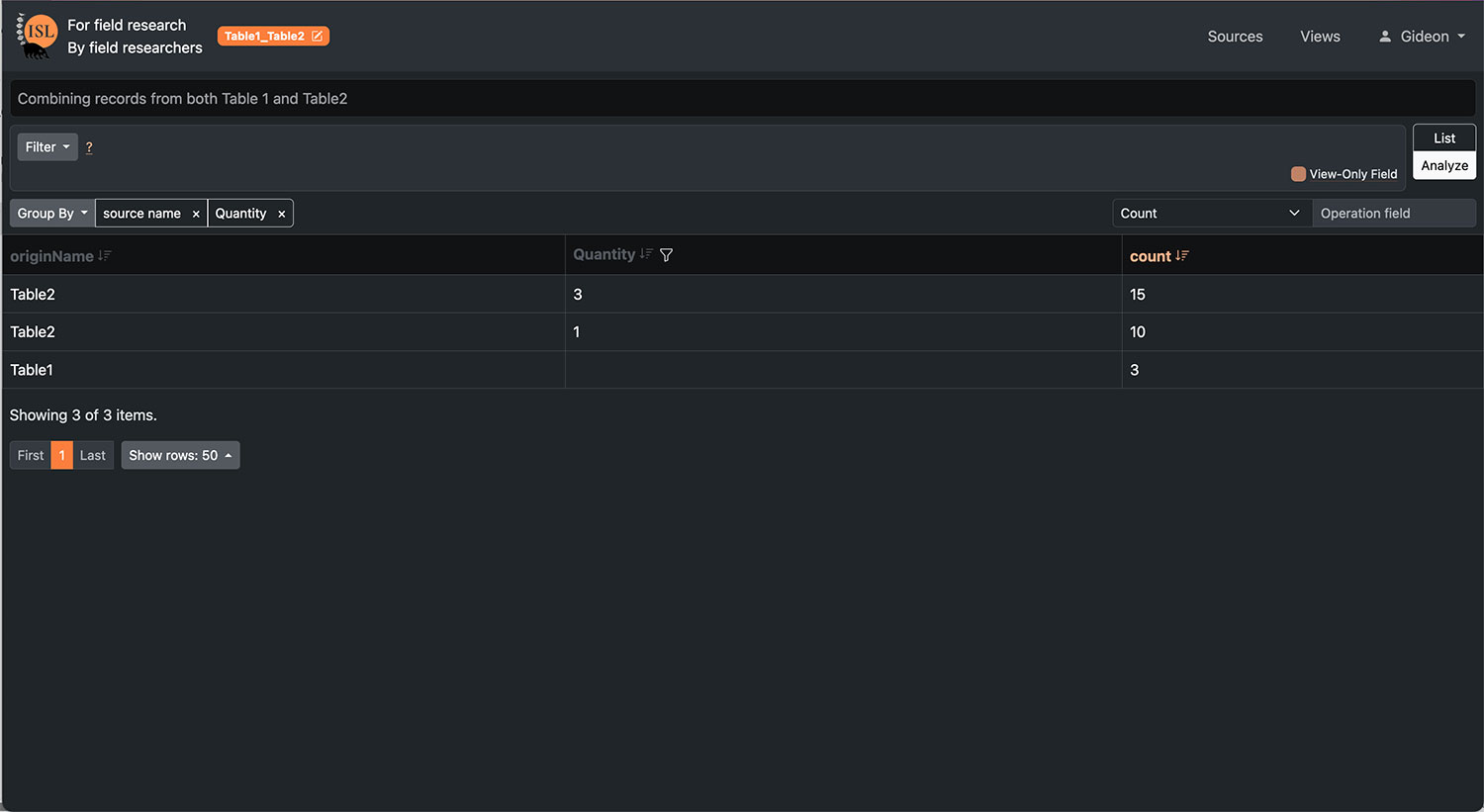Go to the Sources page

1235,37
